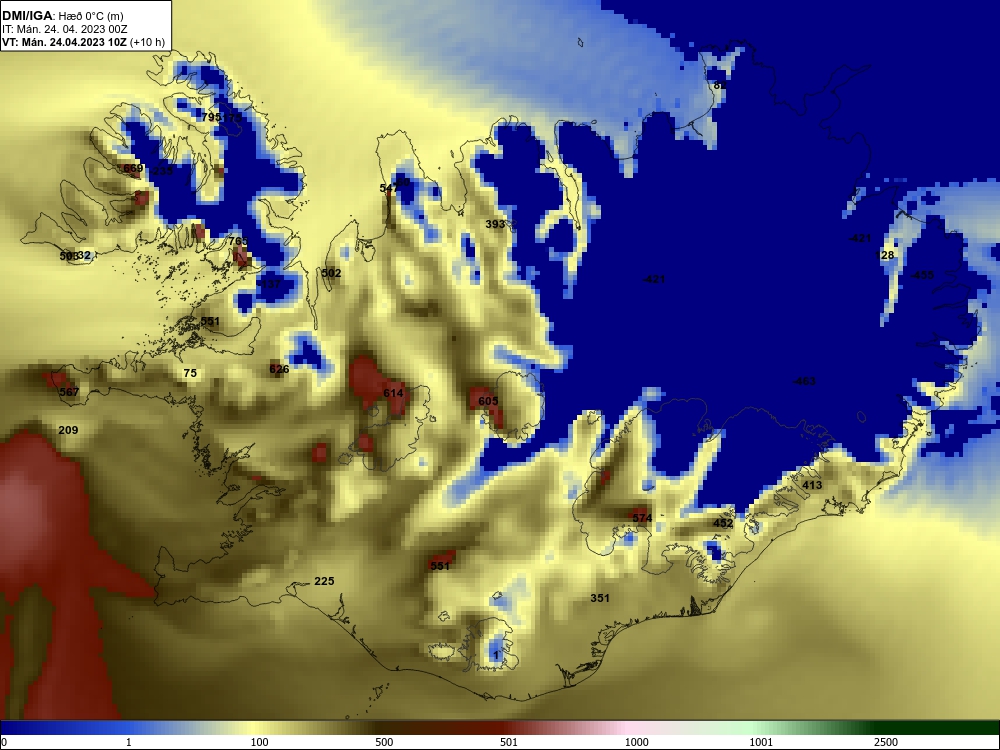The height and width of the screenshot is (750, 1000).
Task: Click the map value 547
Action: pos(388,188)
